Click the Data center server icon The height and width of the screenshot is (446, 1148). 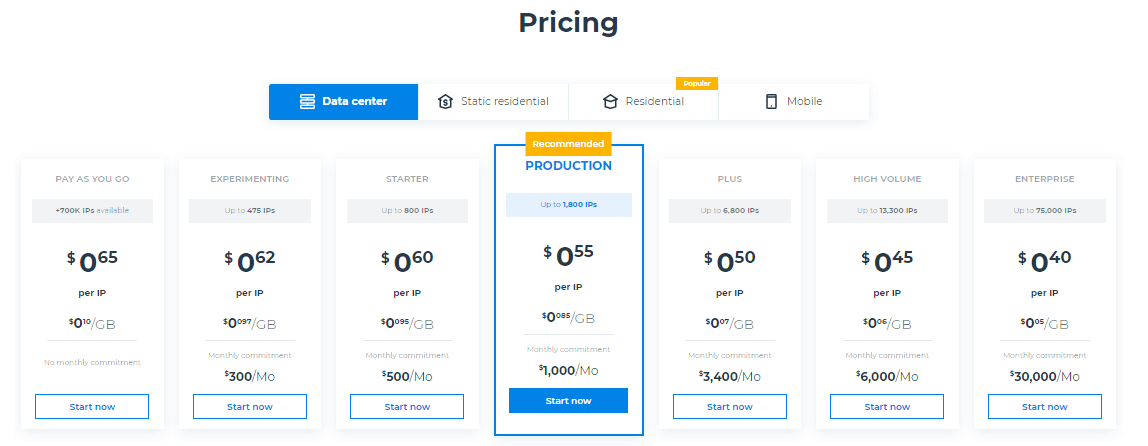308,102
